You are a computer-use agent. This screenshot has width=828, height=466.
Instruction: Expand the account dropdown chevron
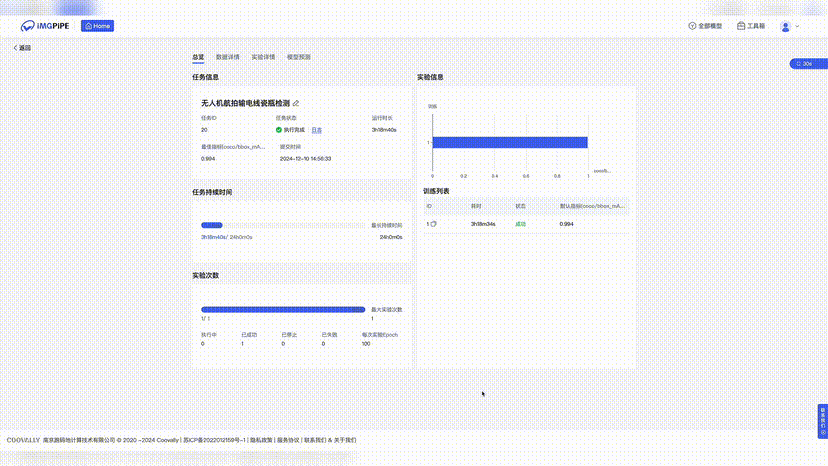click(x=797, y=26)
